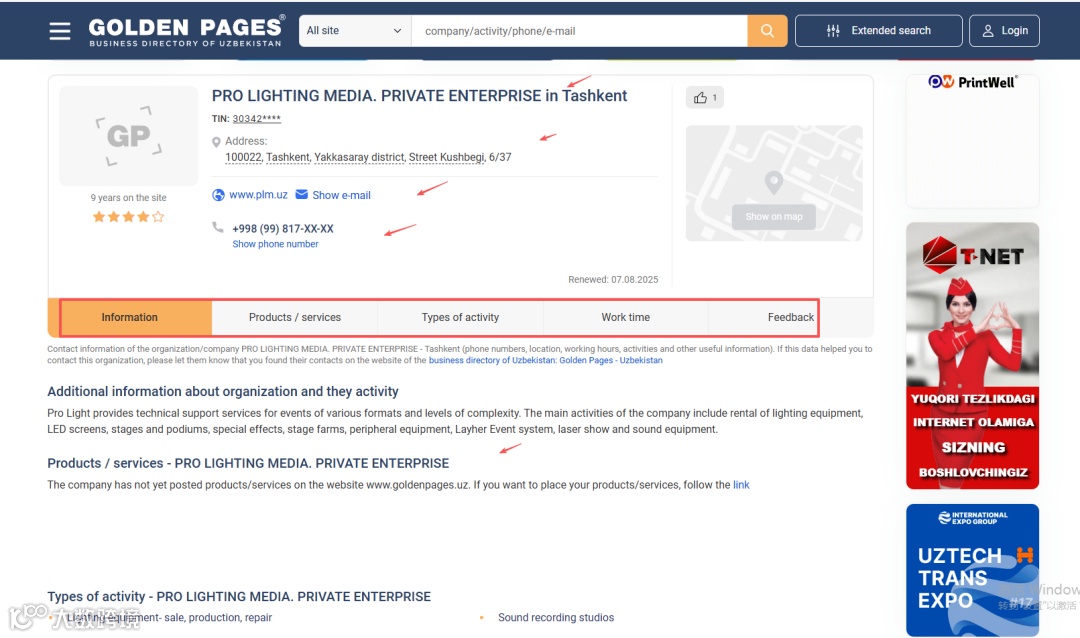The width and height of the screenshot is (1080, 638).
Task: Click 'Renewed: 07.08.2025' text
Action: pyautogui.click(x=613, y=280)
